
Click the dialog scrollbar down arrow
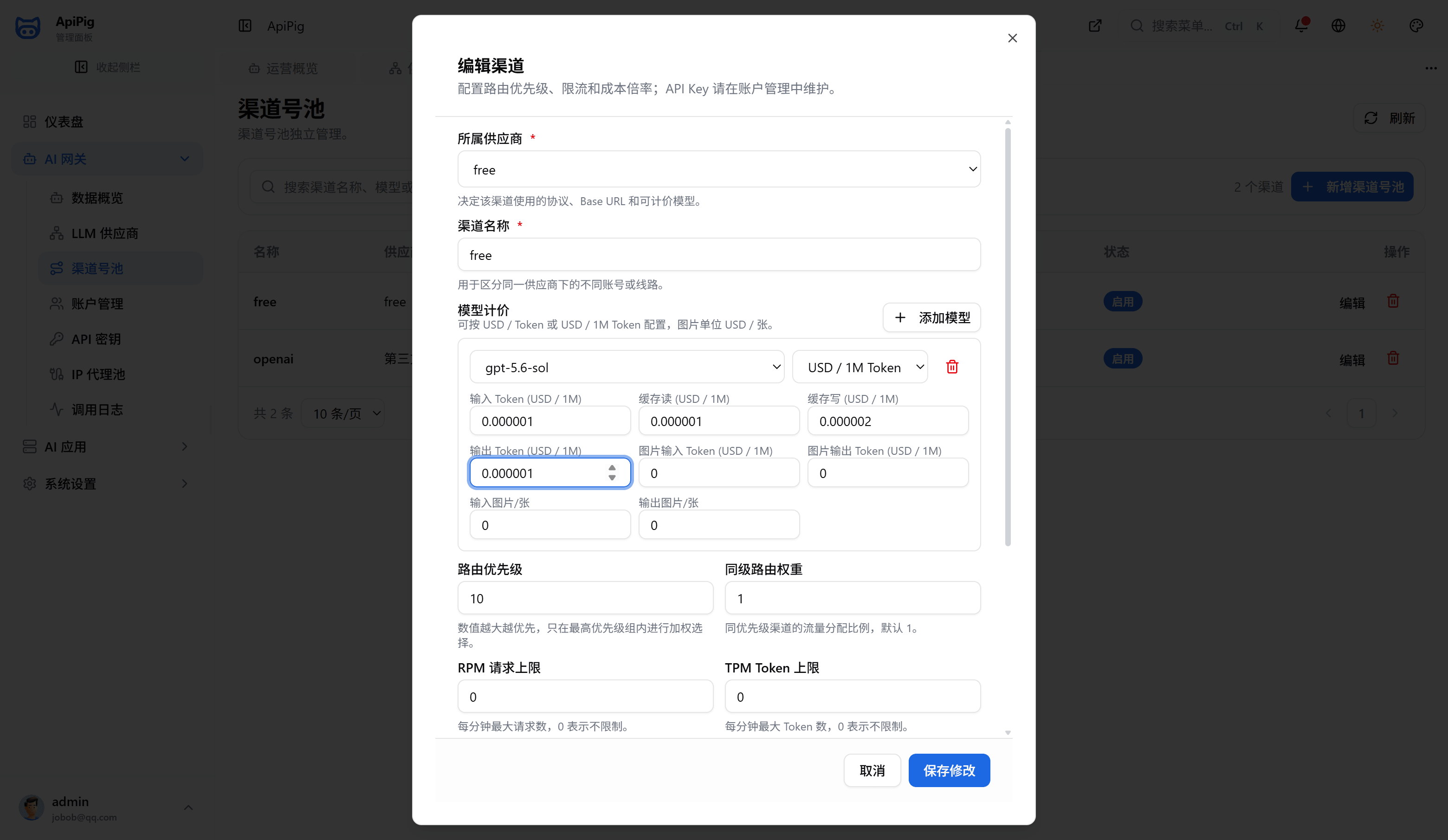tap(1007, 732)
